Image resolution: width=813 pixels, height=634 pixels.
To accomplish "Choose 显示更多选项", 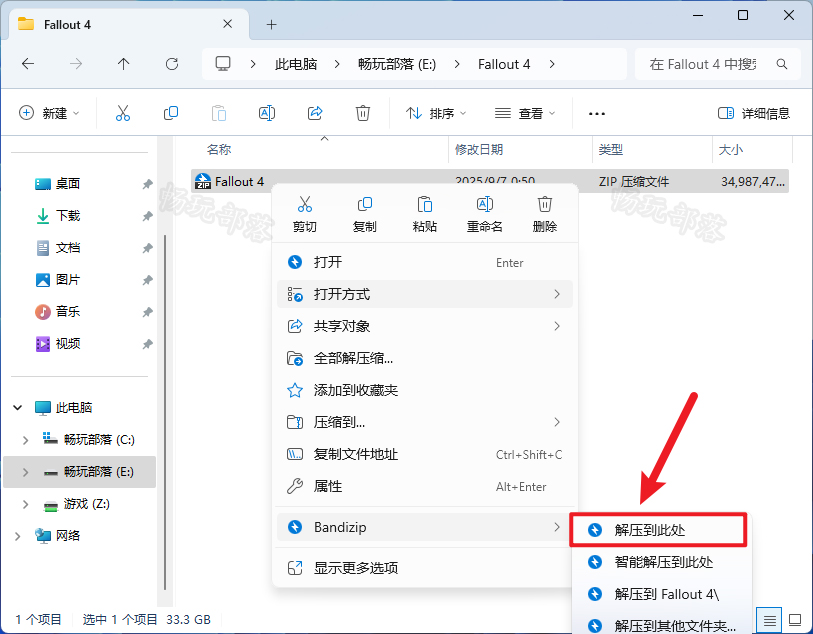I will [425, 568].
